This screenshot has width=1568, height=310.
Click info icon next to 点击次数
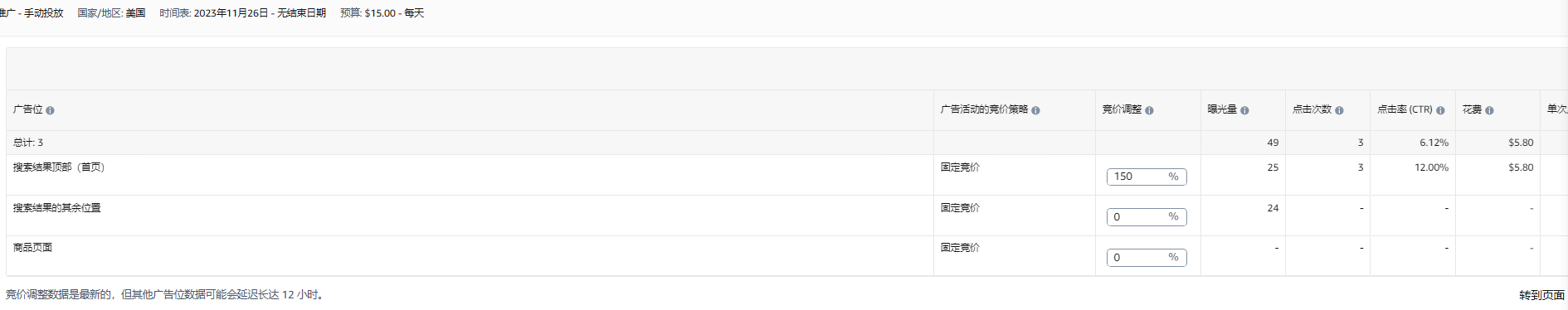point(1339,110)
